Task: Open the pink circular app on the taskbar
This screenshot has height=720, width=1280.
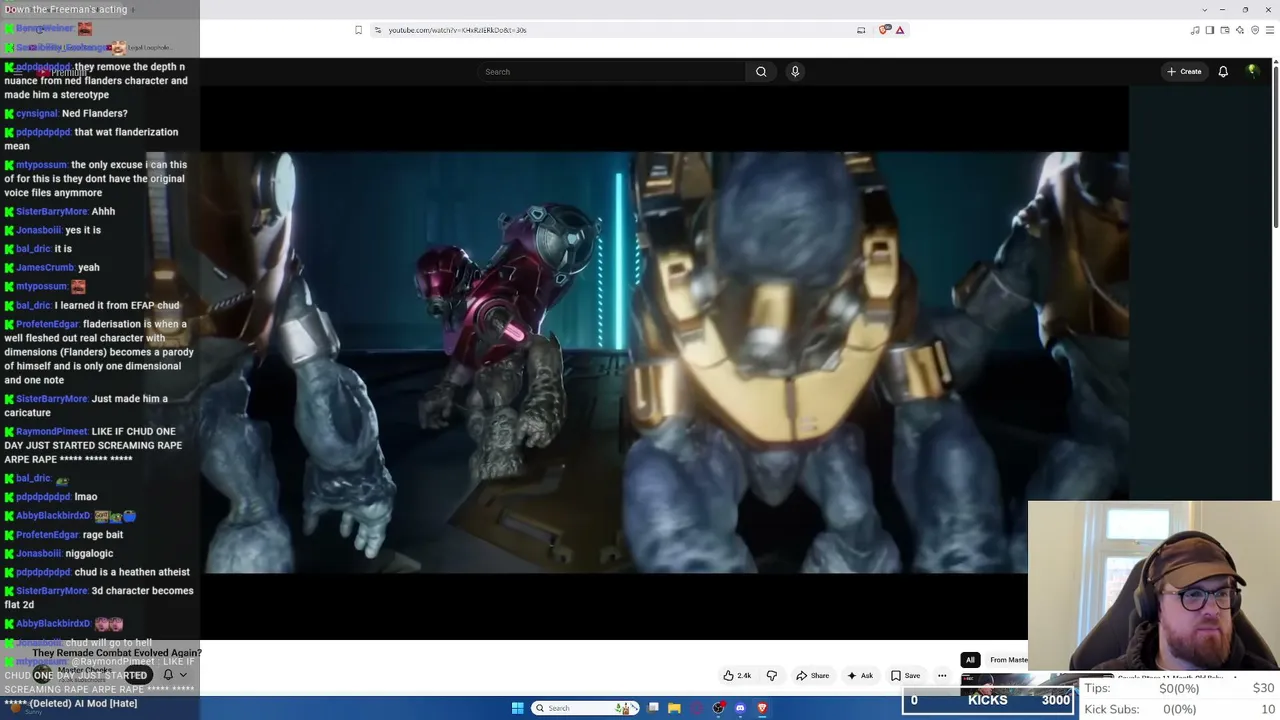Action: (x=696, y=708)
